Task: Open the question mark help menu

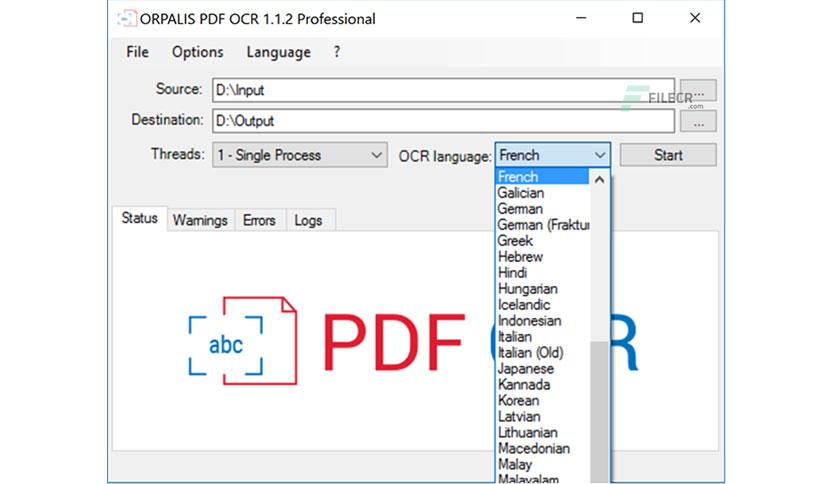Action: [x=336, y=52]
